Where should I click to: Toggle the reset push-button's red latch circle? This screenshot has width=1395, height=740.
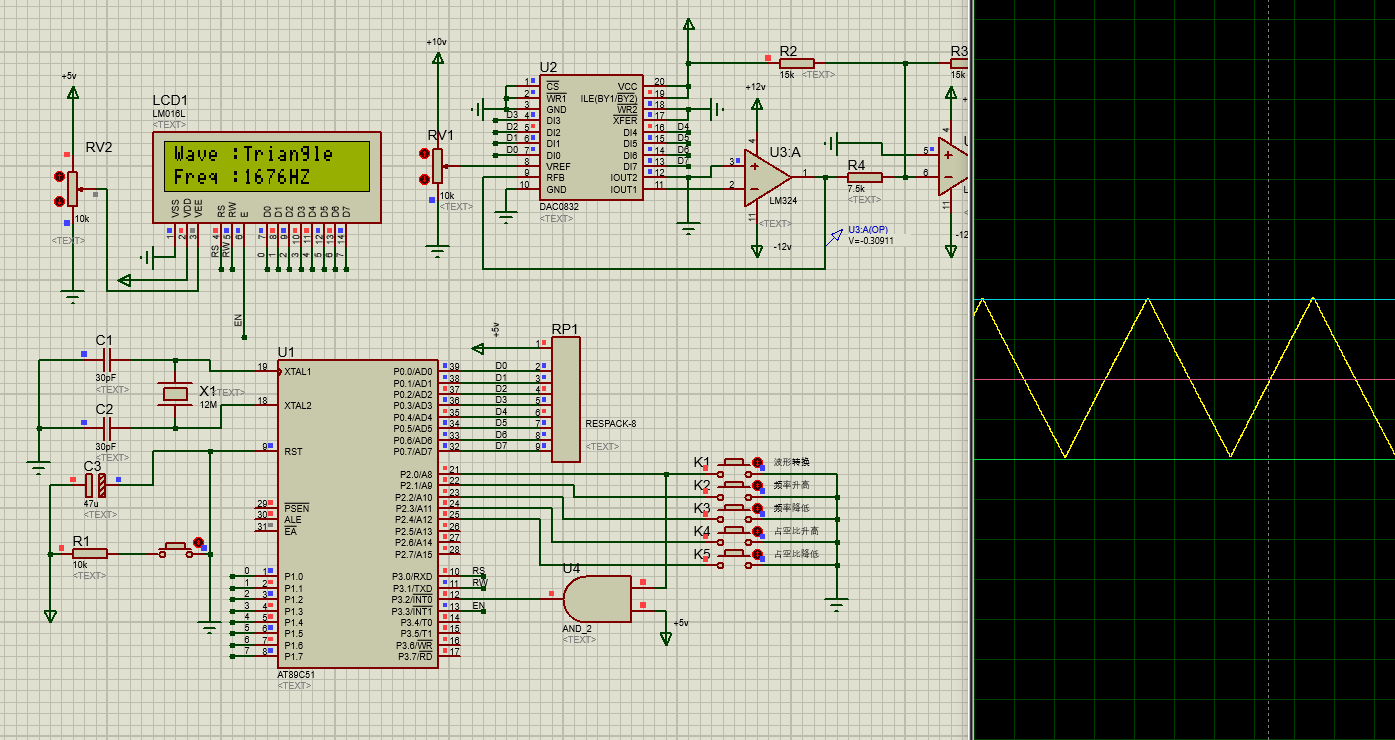198,542
